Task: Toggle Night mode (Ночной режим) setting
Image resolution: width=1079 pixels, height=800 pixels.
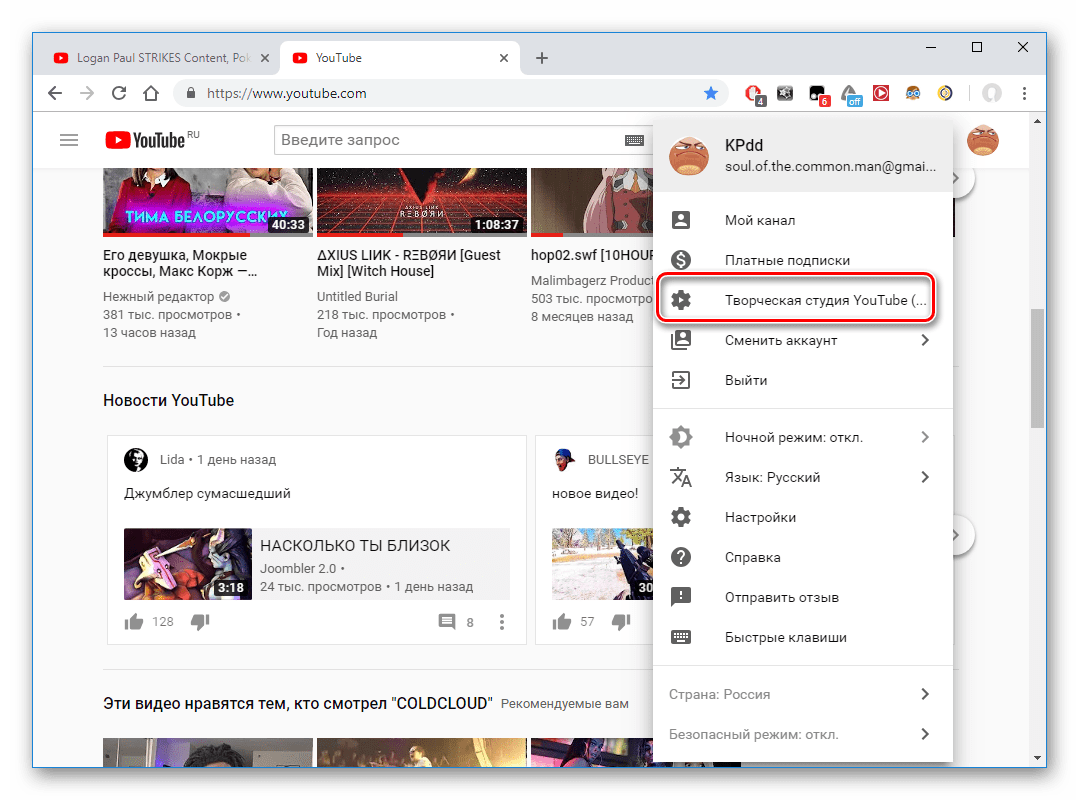Action: (793, 437)
